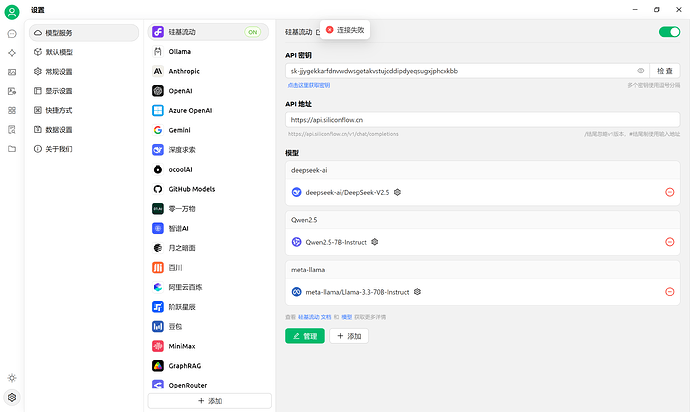Click the Qwen2.5 group header
The height and width of the screenshot is (412, 690).
pos(483,220)
